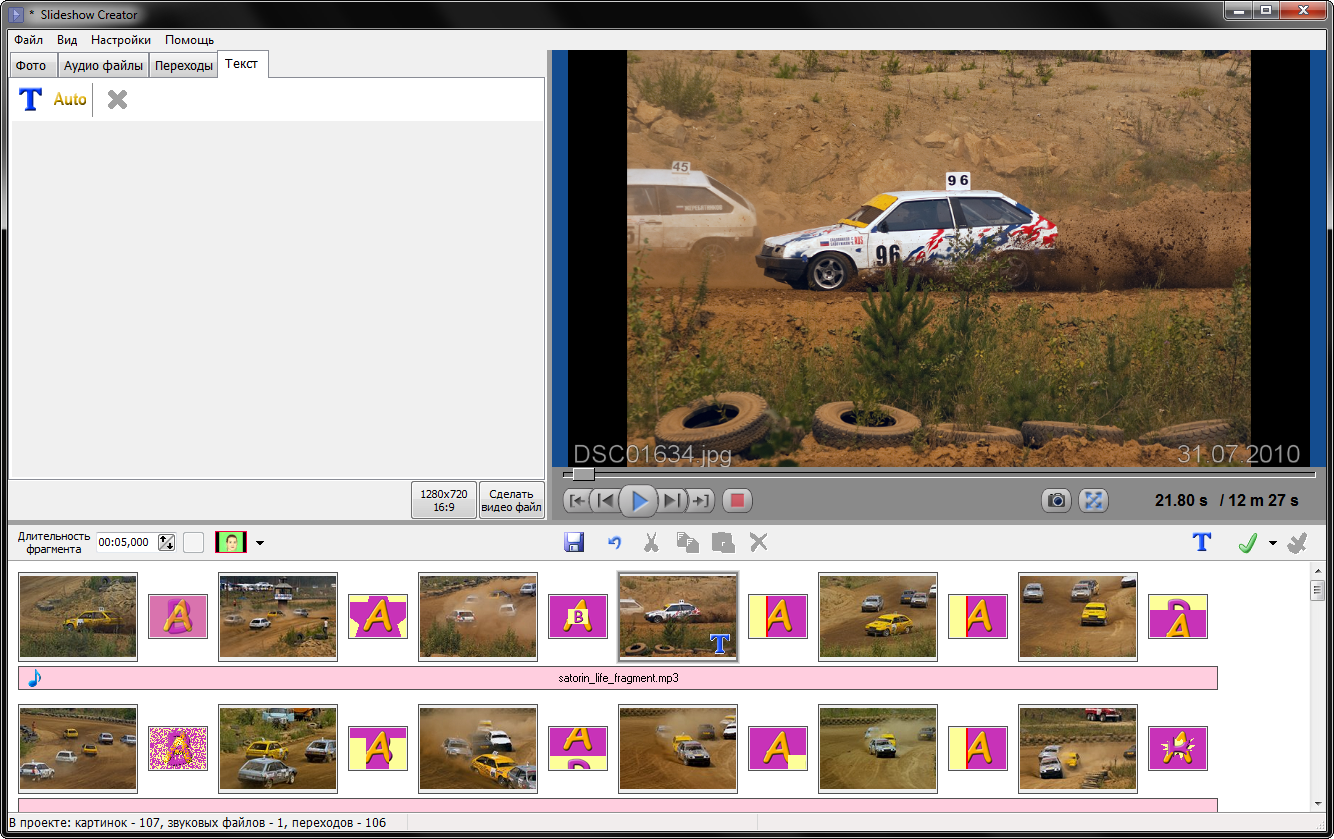Click the timeline vertical scrollbar handle
The image size is (1334, 839).
(1317, 591)
